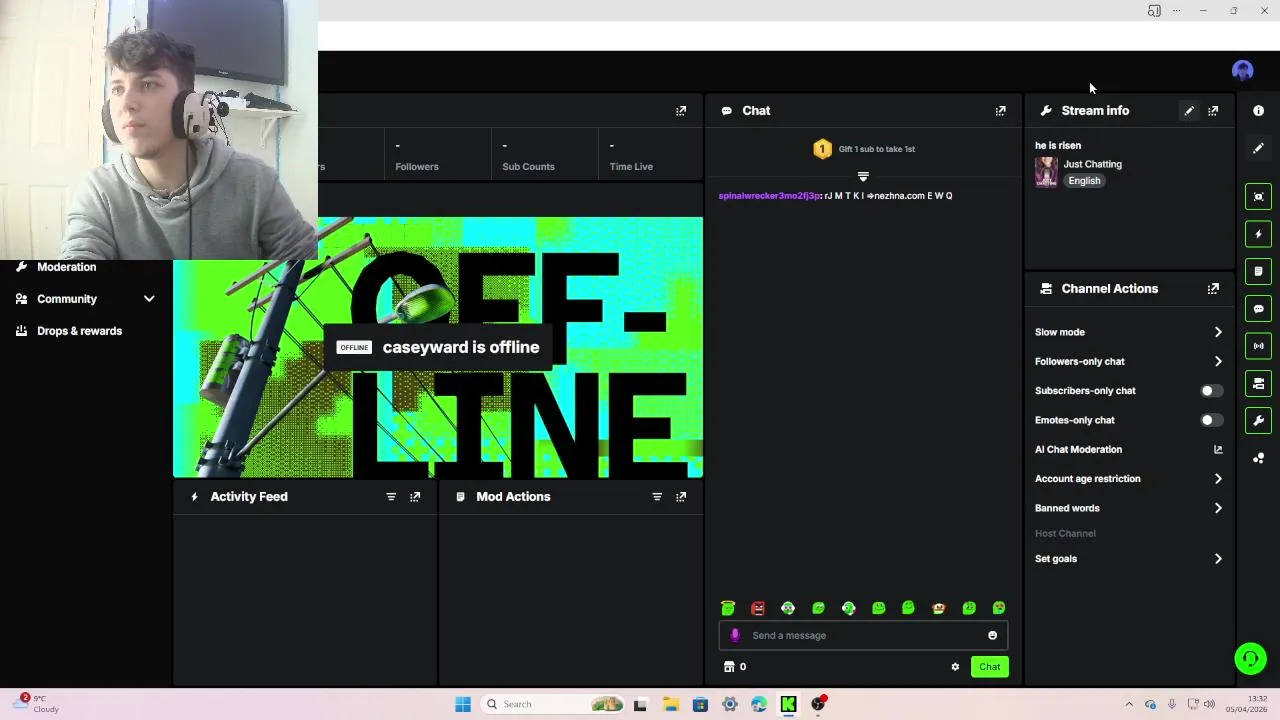Pop out the Channel Actions panel
The height and width of the screenshot is (720, 1280).
pos(1213,289)
